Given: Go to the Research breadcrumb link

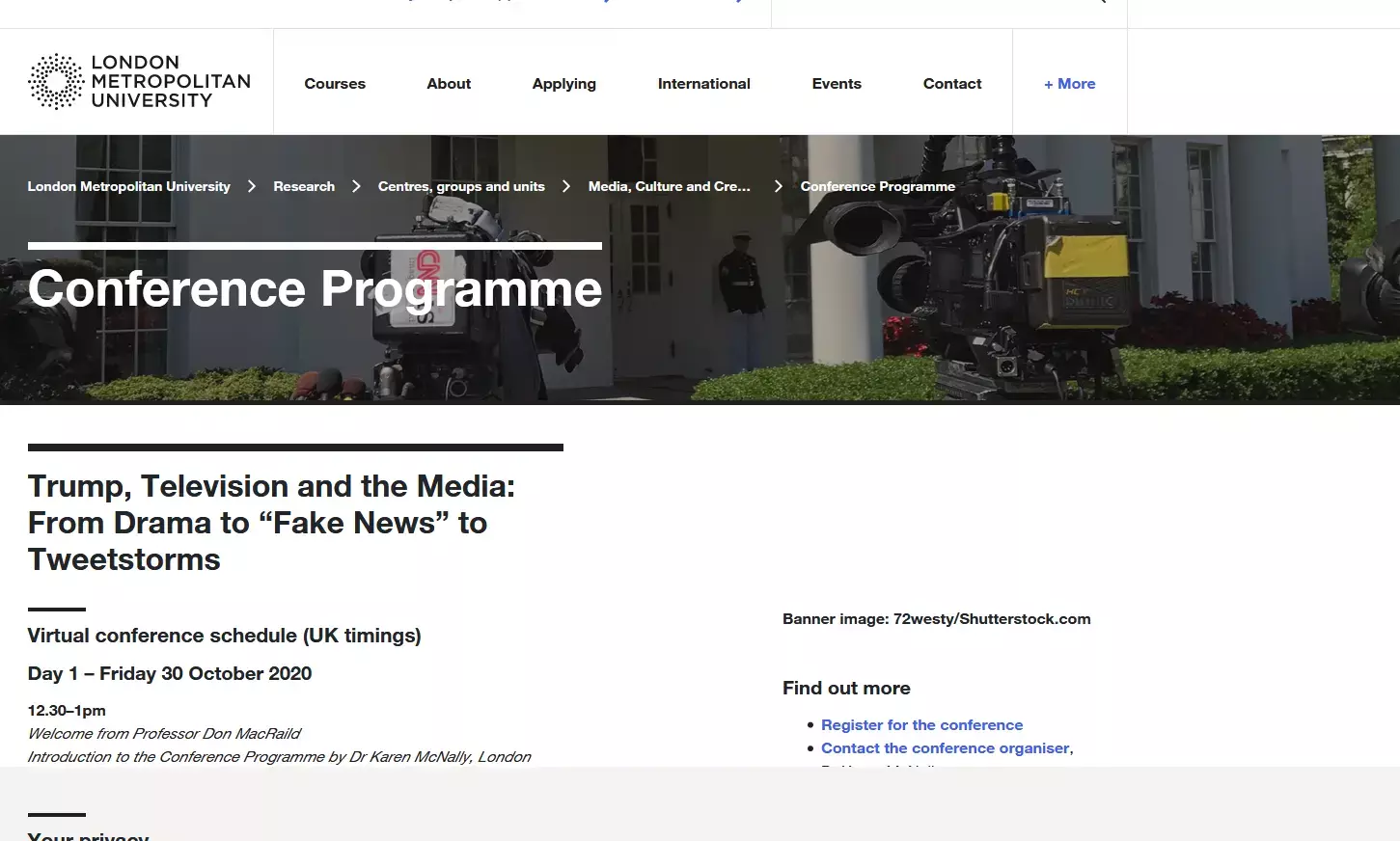Looking at the screenshot, I should click(304, 186).
